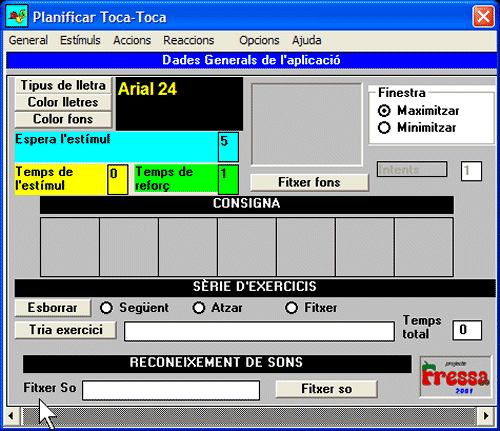Open the General menu
This screenshot has width=500, height=431.
click(x=28, y=40)
